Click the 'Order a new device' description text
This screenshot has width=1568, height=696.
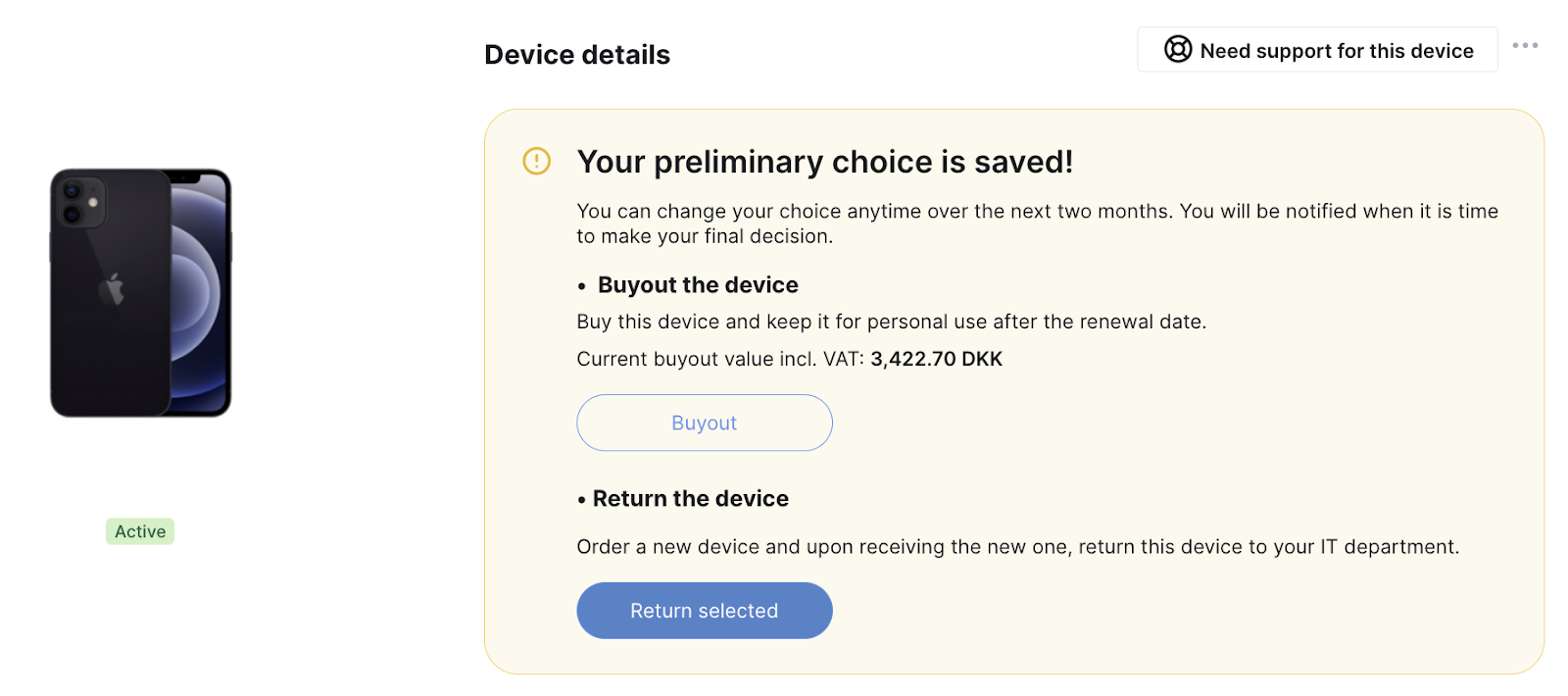pyautogui.click(x=1017, y=547)
